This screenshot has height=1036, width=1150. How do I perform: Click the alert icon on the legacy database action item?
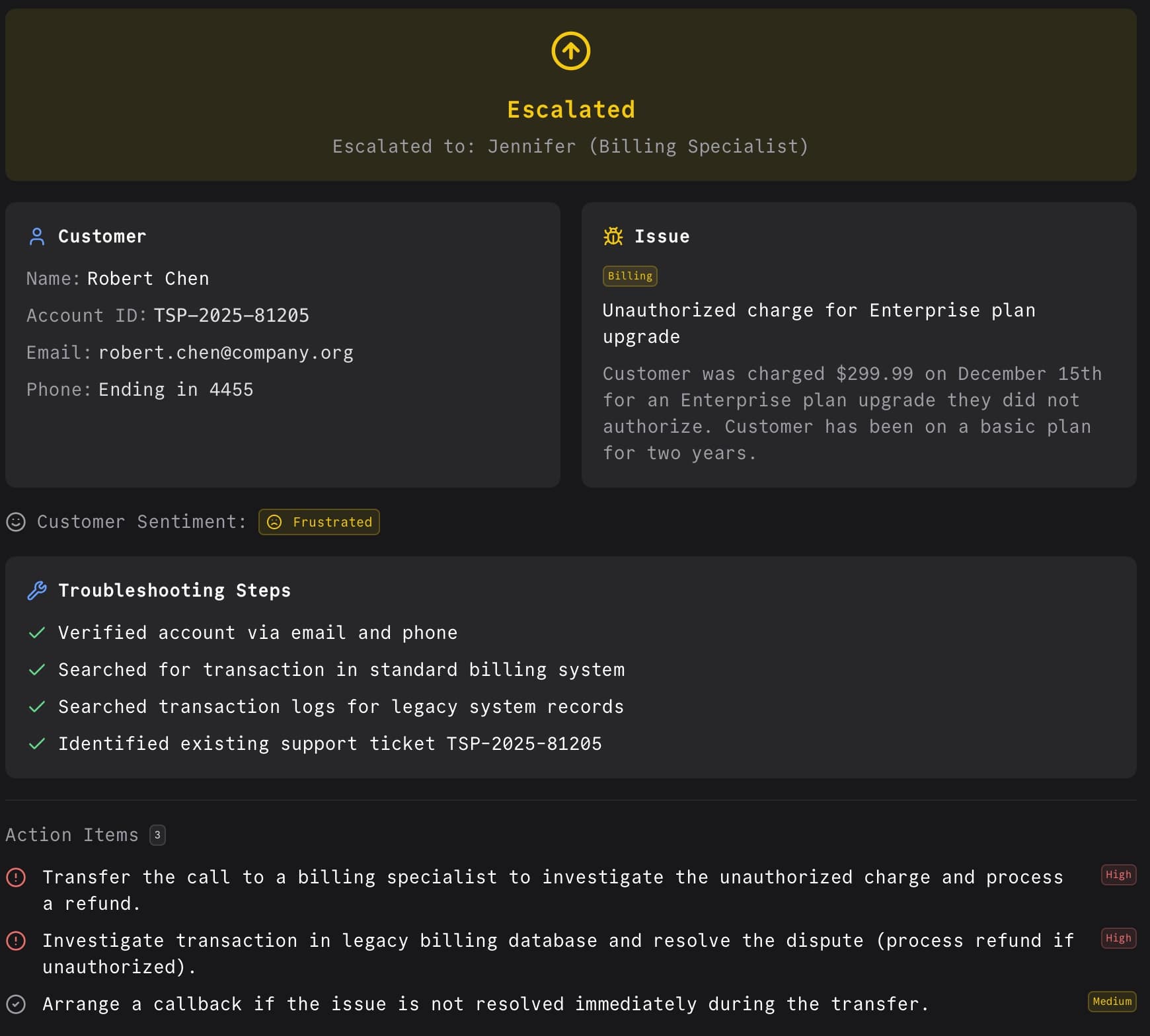tap(16, 940)
